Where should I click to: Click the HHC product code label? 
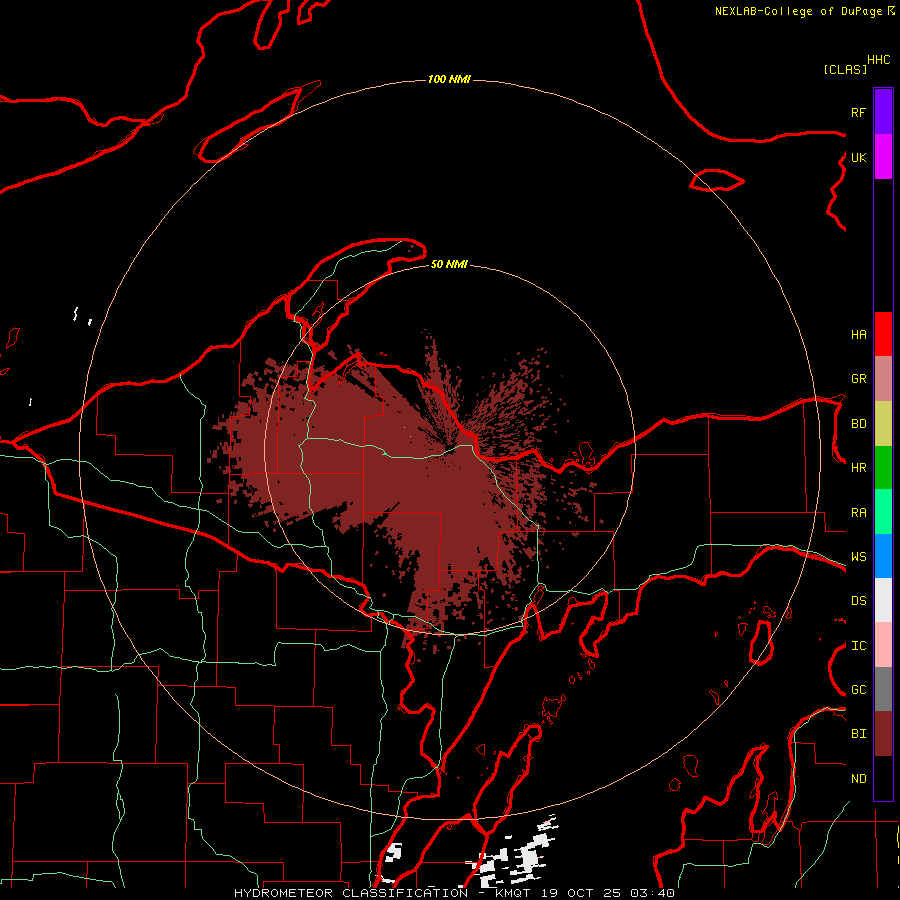(878, 60)
